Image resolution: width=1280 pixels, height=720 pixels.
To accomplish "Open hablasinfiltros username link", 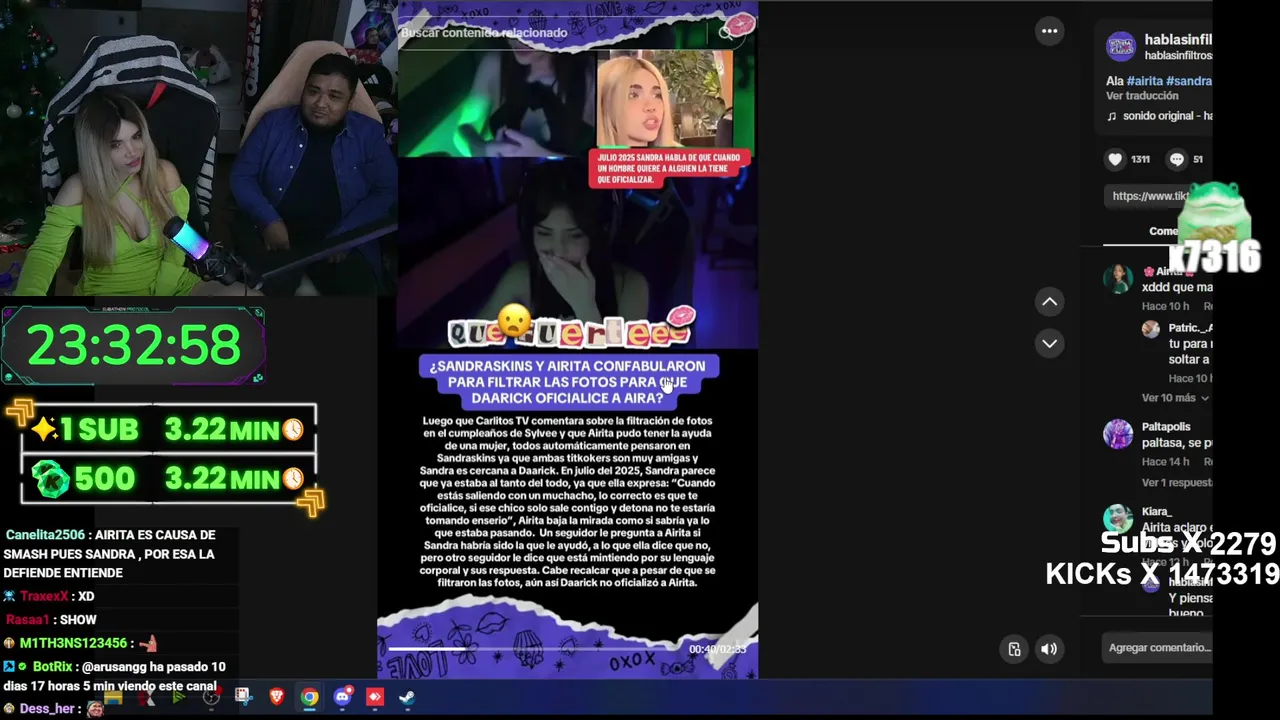I will click(1178, 39).
